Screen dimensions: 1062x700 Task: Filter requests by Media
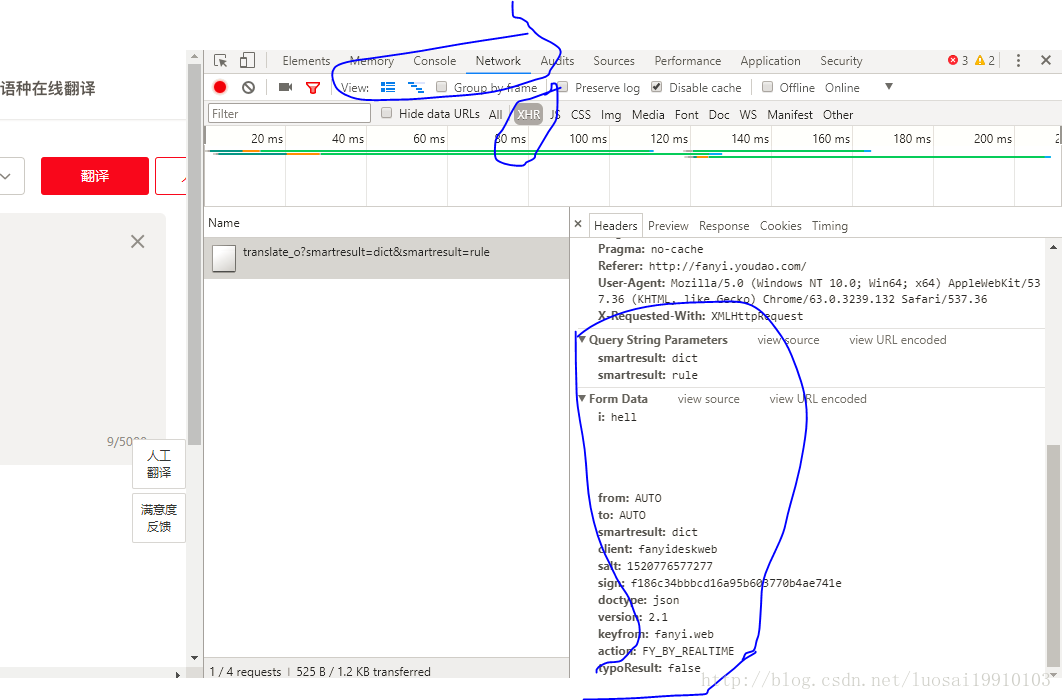click(648, 114)
